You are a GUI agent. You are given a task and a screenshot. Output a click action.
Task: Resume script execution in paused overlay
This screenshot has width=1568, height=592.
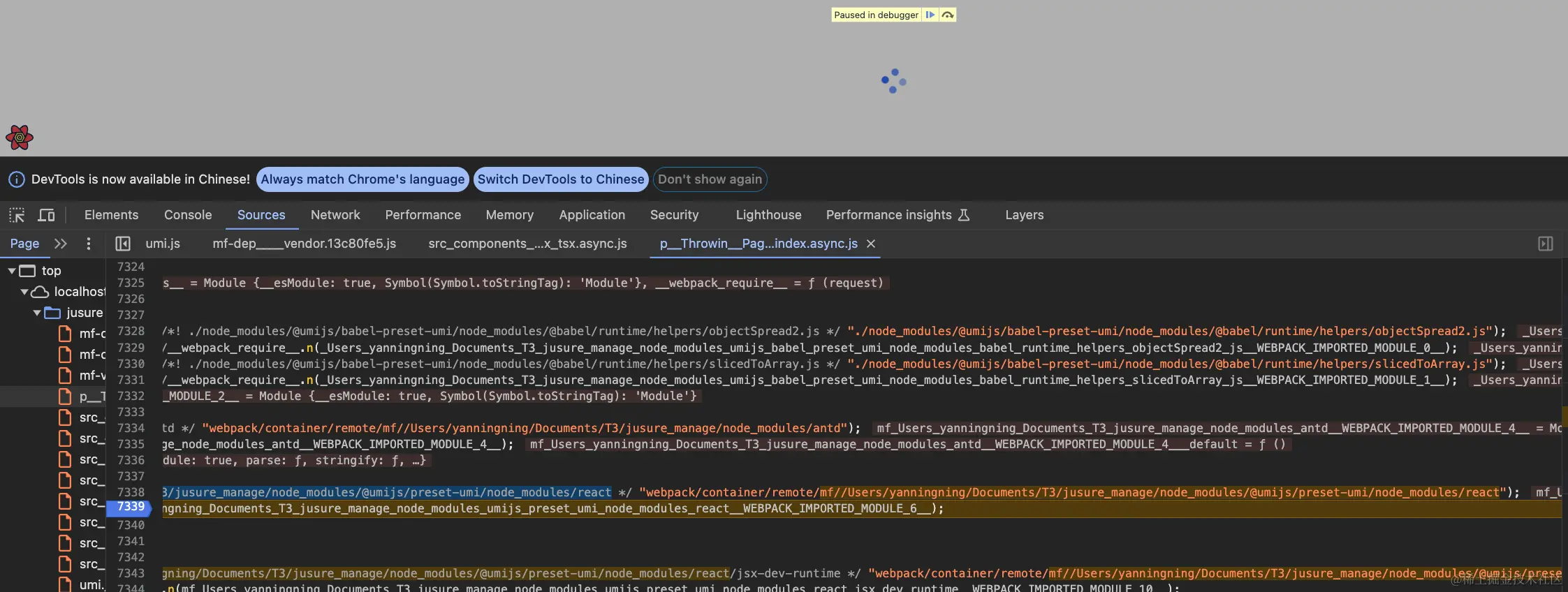(x=930, y=15)
